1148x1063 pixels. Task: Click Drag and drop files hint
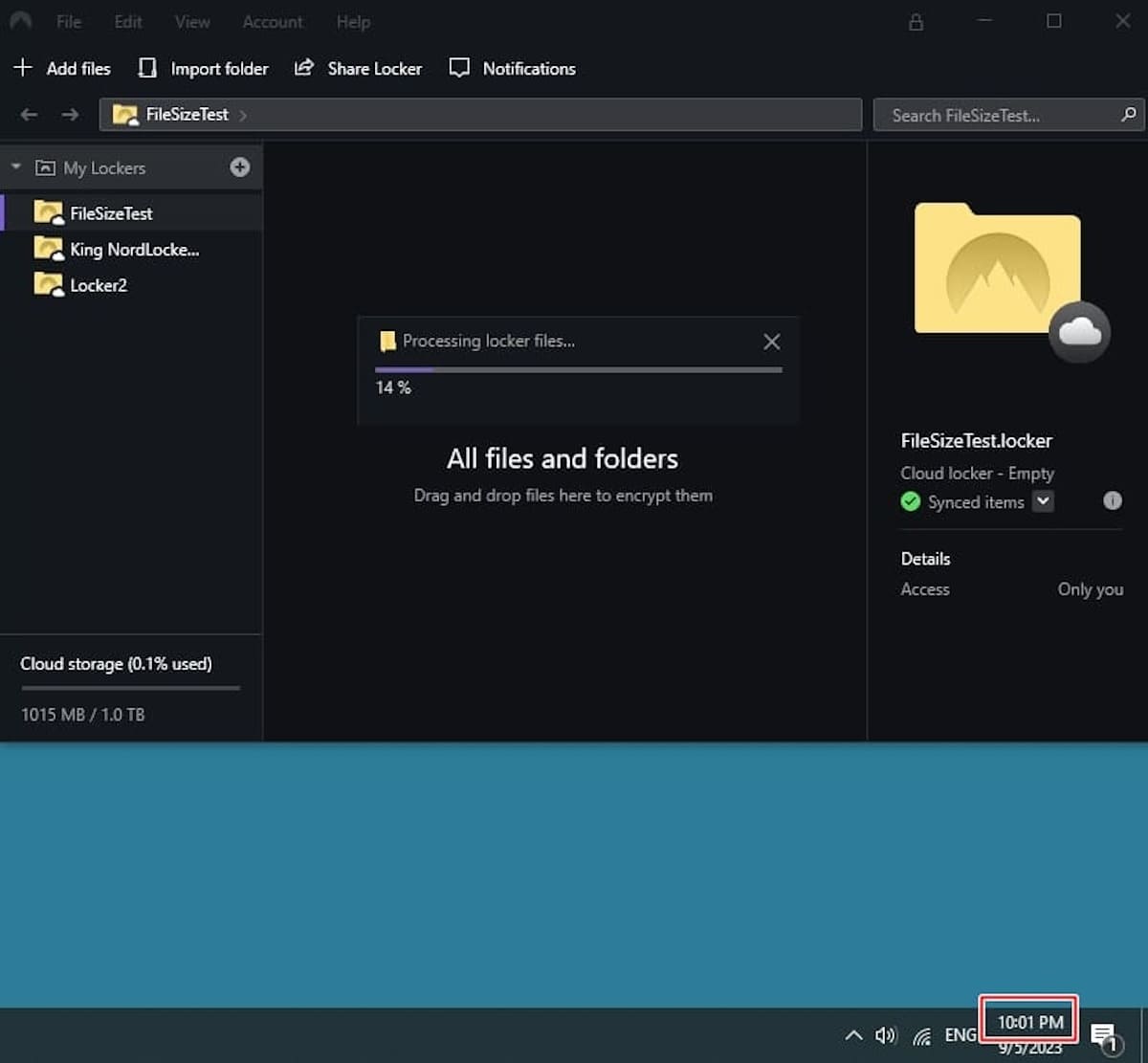[563, 496]
